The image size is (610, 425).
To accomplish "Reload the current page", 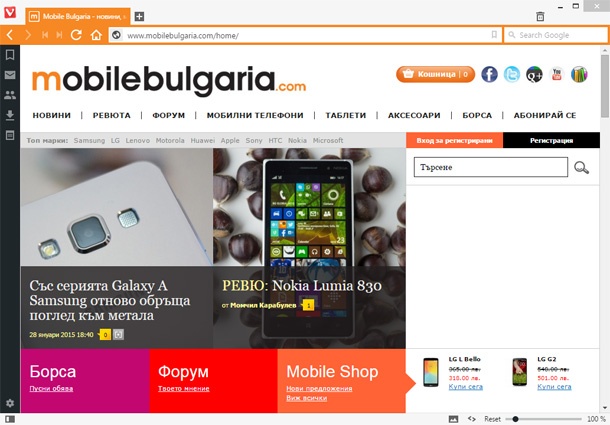I will (x=76, y=35).
